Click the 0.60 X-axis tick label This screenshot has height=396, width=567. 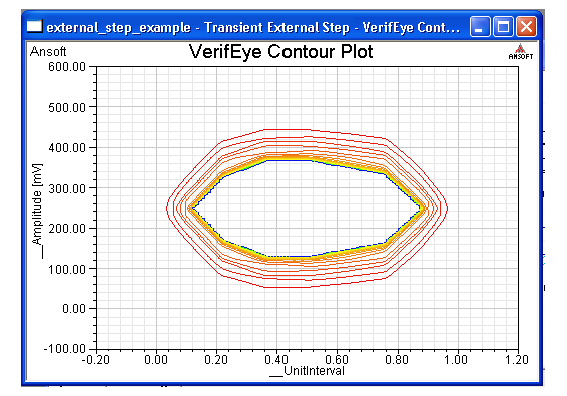point(337,360)
